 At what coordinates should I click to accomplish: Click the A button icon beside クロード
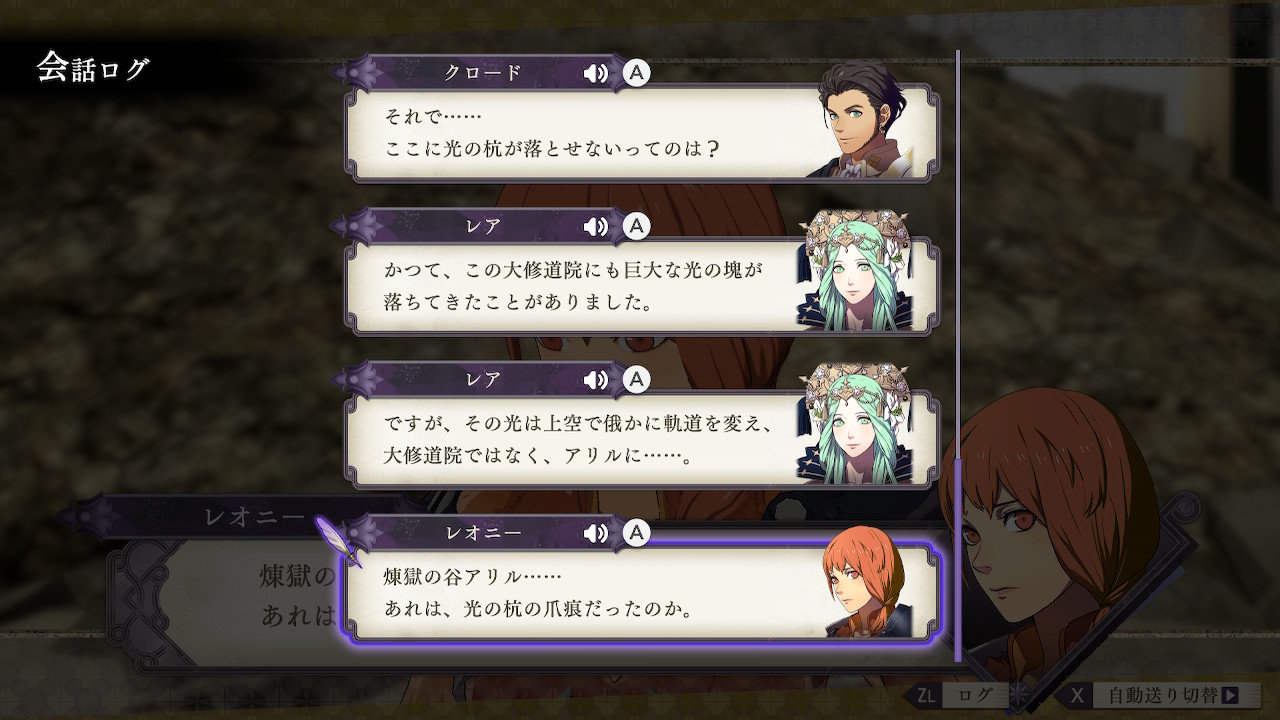coord(637,73)
